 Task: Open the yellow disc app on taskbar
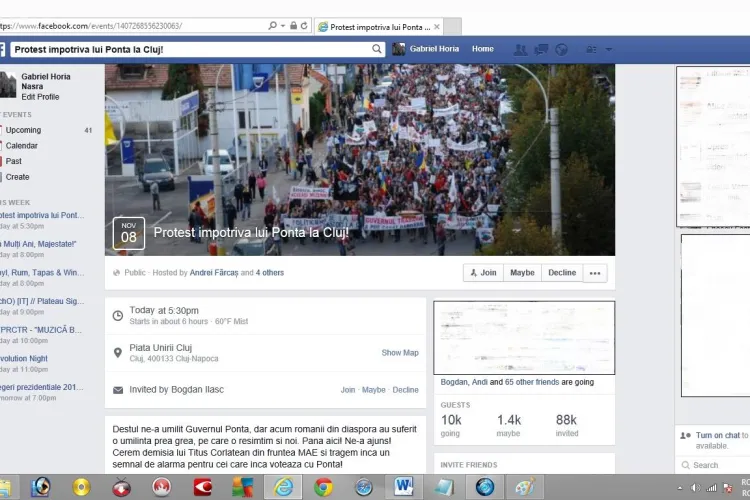pyautogui.click(x=81, y=487)
